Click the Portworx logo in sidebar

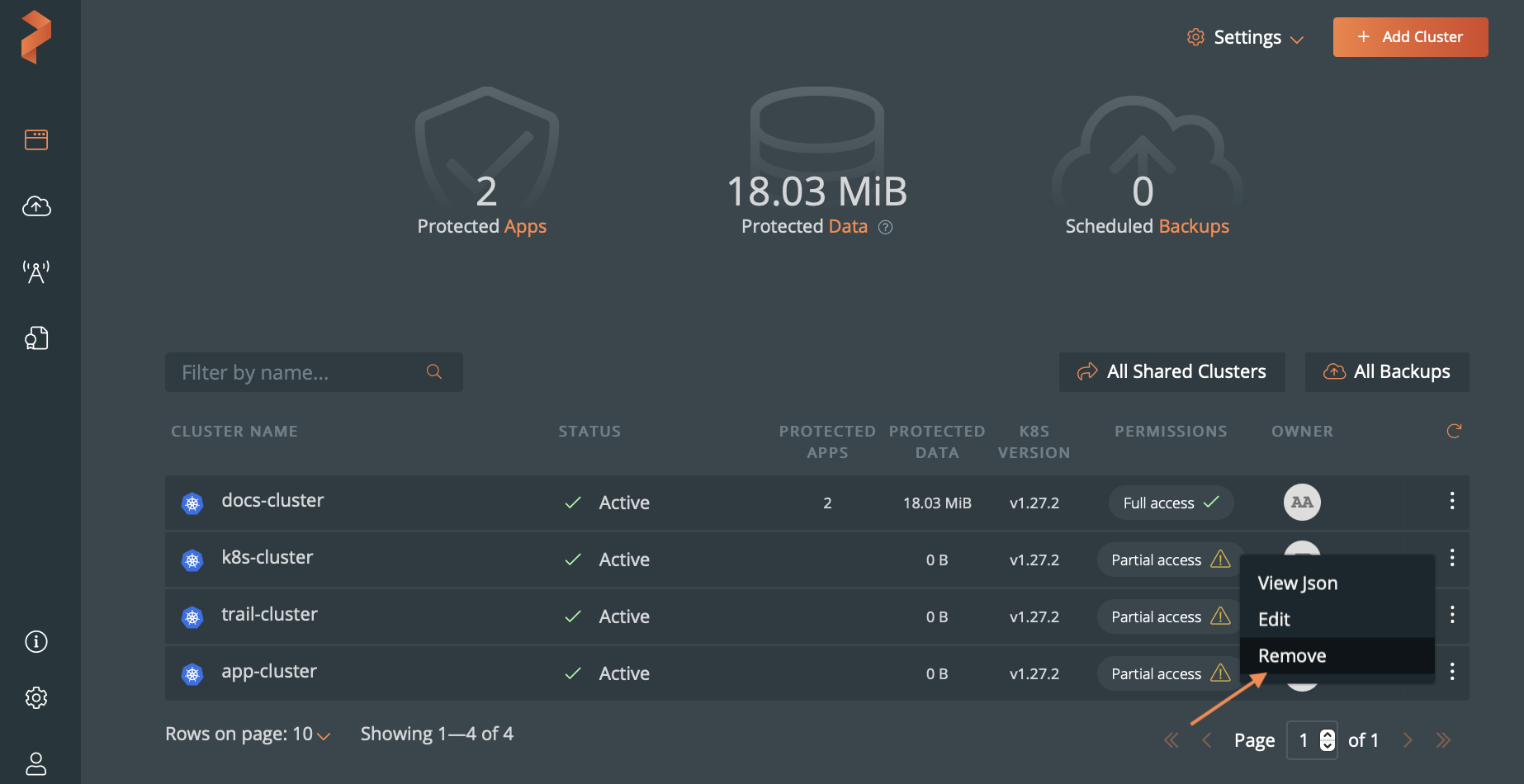coord(36,37)
